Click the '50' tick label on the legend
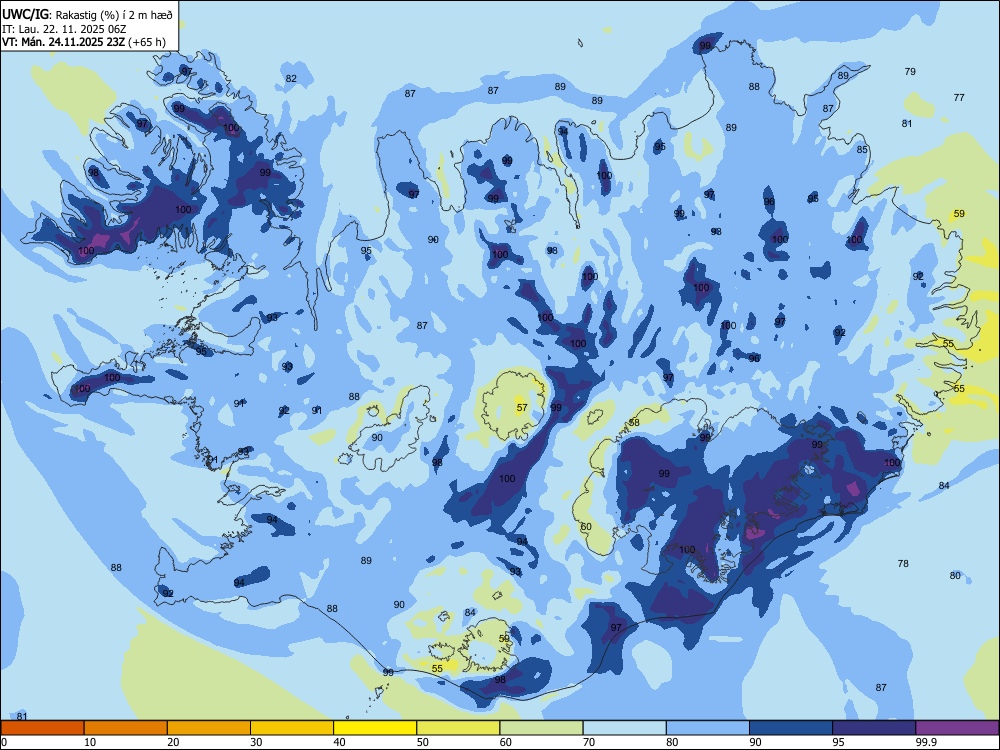 (423, 742)
